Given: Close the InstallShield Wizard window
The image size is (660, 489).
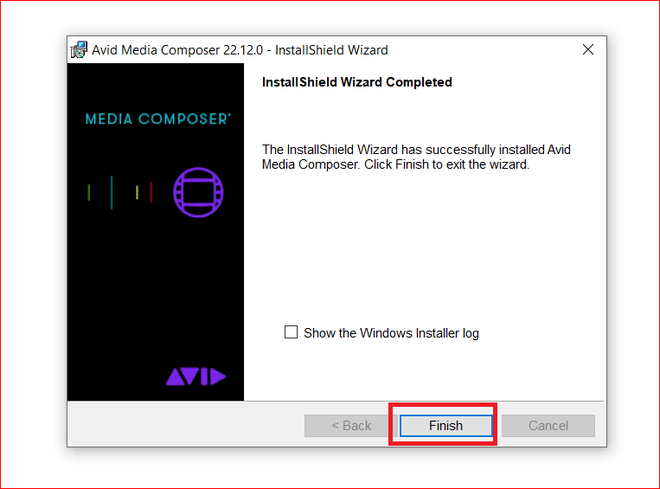Looking at the screenshot, I should click(x=588, y=50).
